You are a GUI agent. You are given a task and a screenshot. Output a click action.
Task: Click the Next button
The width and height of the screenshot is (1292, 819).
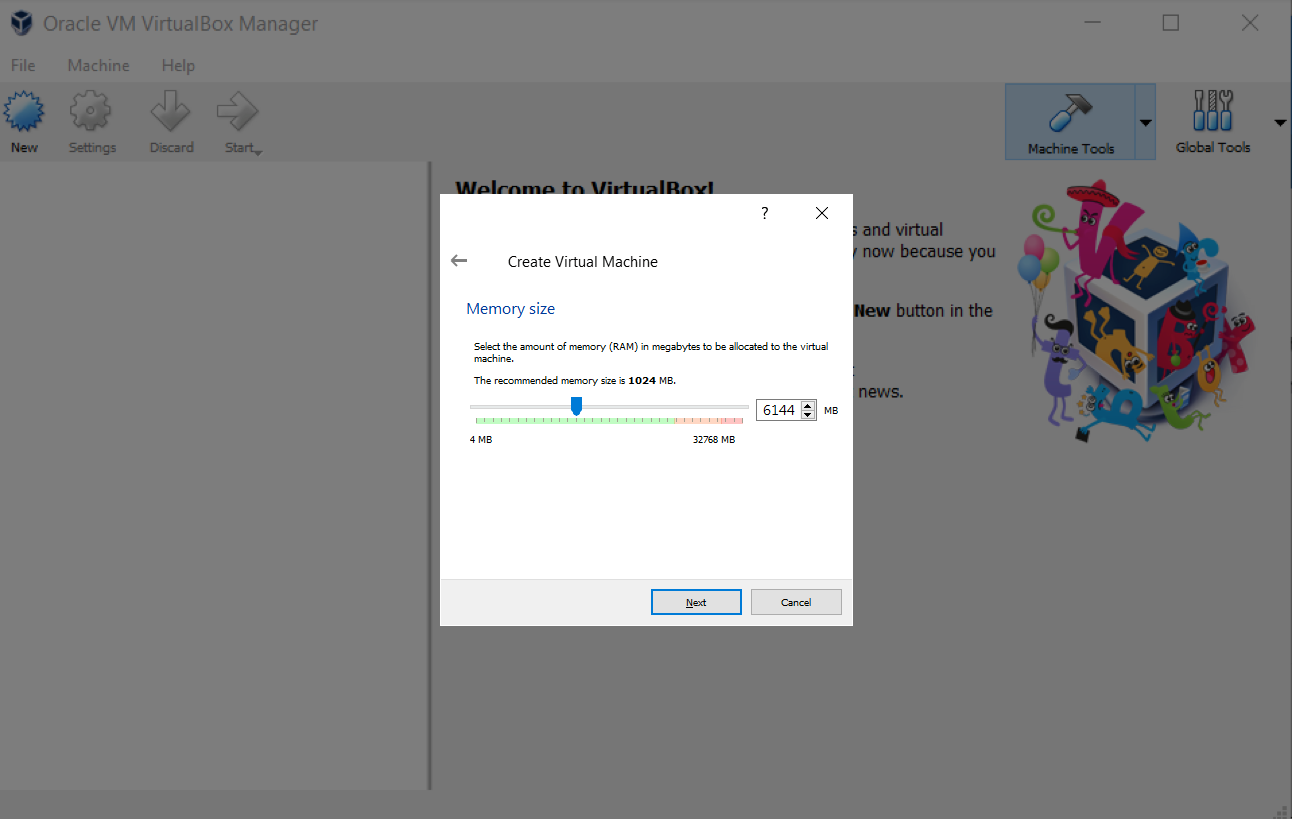[x=696, y=602]
